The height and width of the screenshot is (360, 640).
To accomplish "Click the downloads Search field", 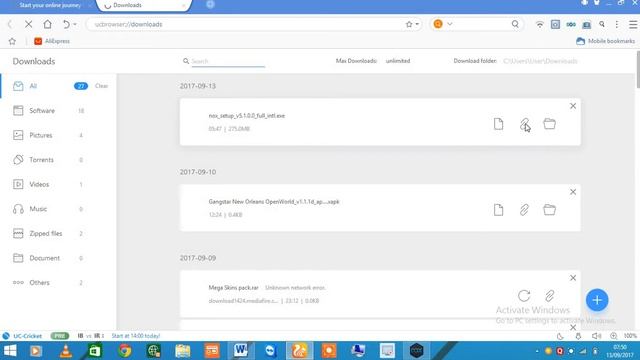I will coord(228,61).
